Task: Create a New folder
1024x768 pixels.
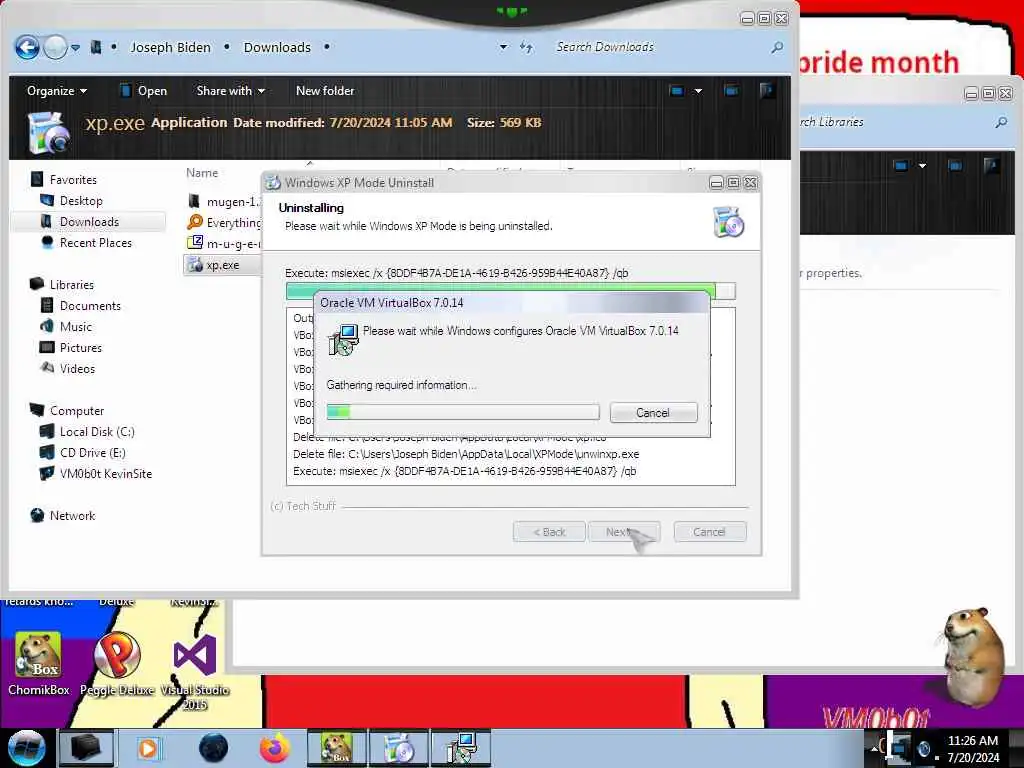Action: tap(325, 91)
